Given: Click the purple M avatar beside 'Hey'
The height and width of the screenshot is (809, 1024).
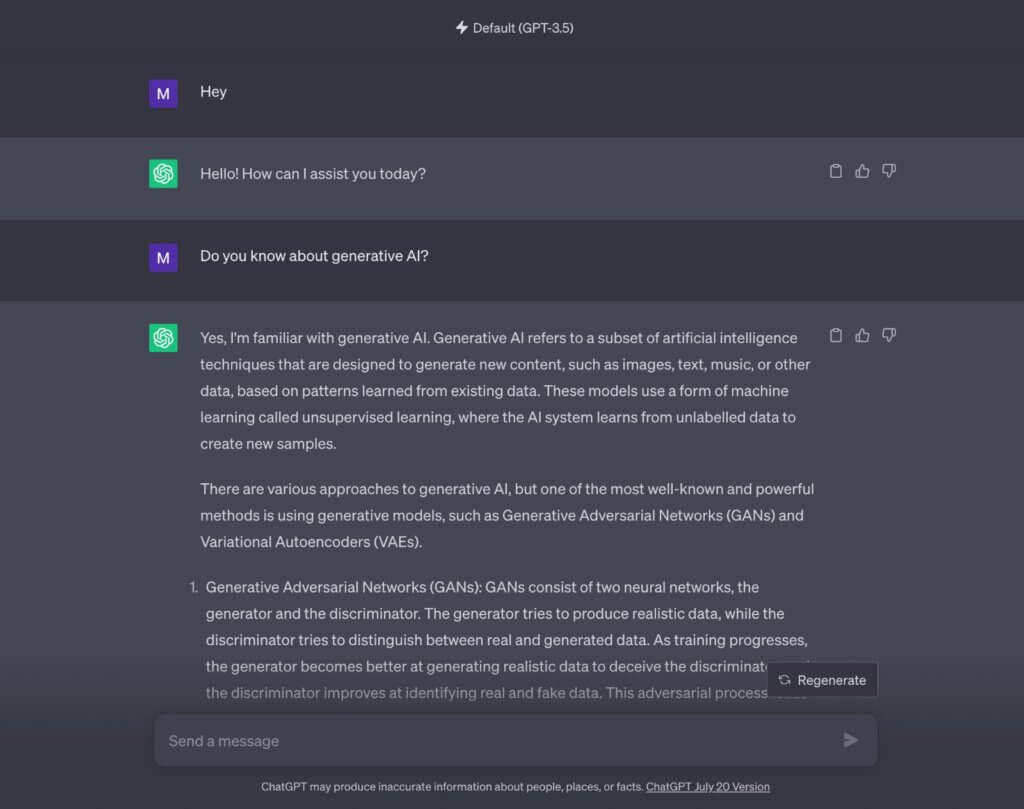Looking at the screenshot, I should coord(163,93).
